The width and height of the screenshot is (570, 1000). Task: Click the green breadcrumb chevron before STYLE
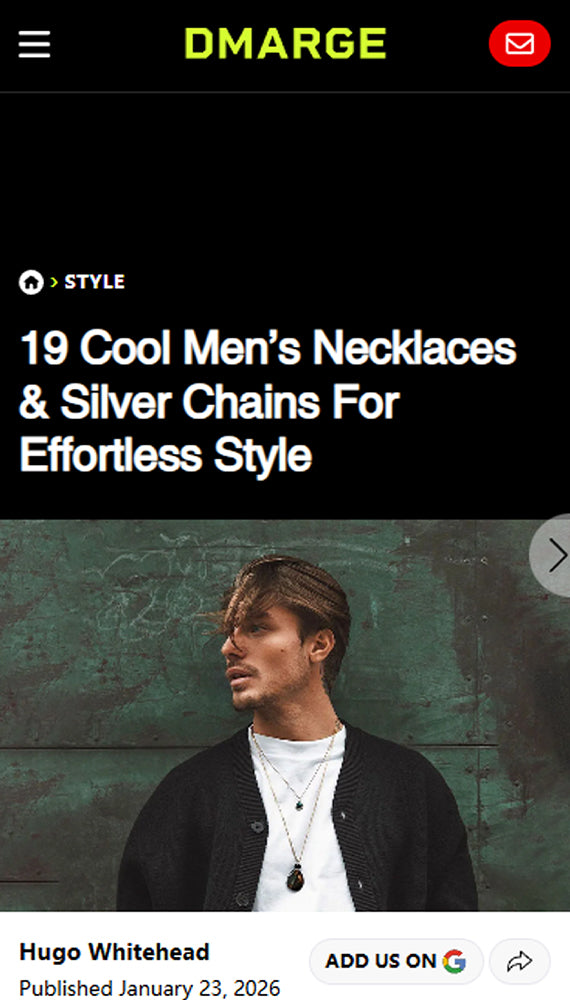point(54,281)
